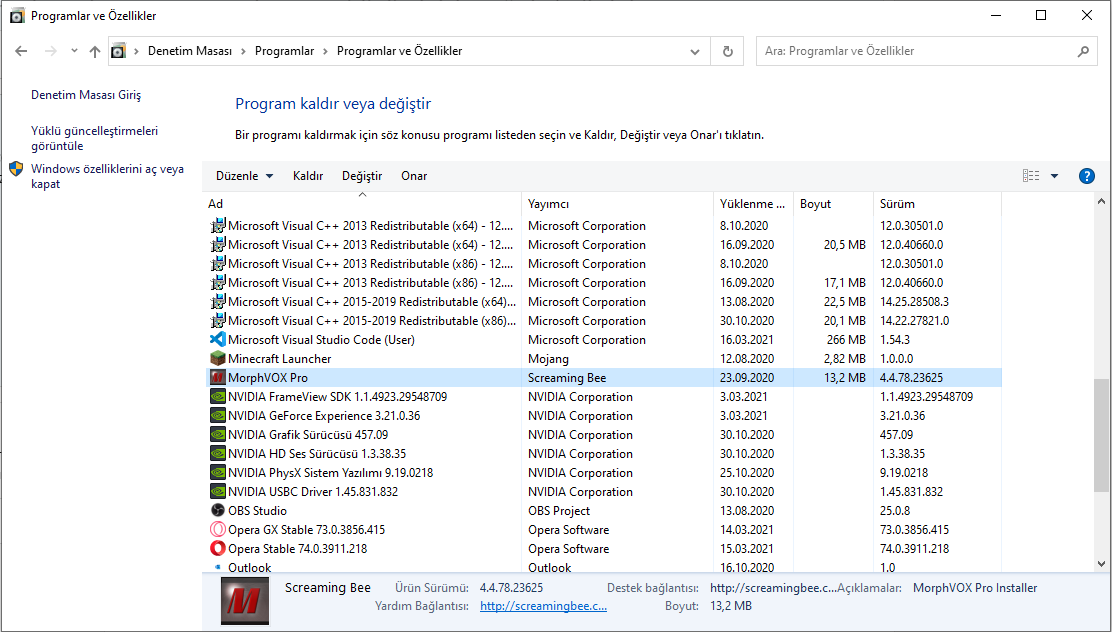
Task: Select Opera Stable 74.0.3911.218 name
Action: [x=298, y=548]
